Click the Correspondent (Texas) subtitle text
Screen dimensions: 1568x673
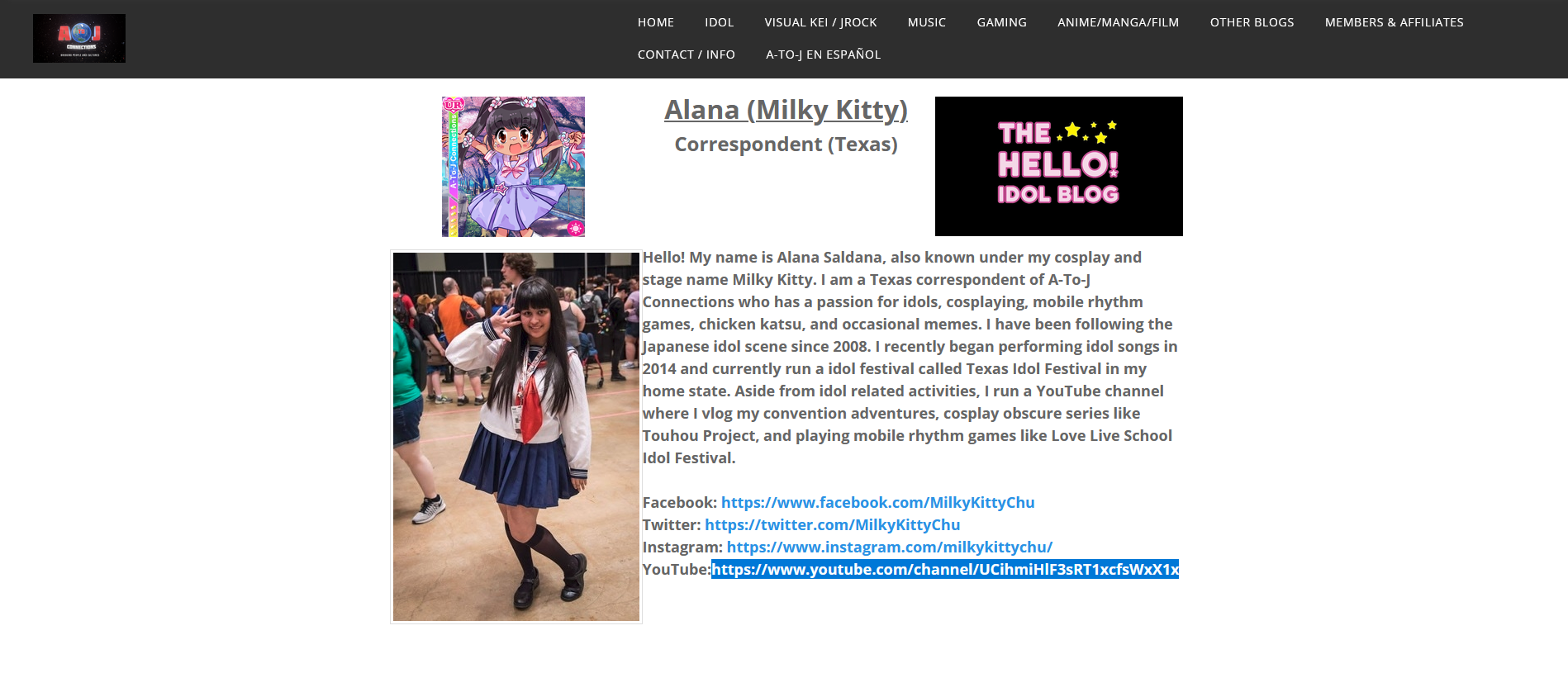click(786, 145)
